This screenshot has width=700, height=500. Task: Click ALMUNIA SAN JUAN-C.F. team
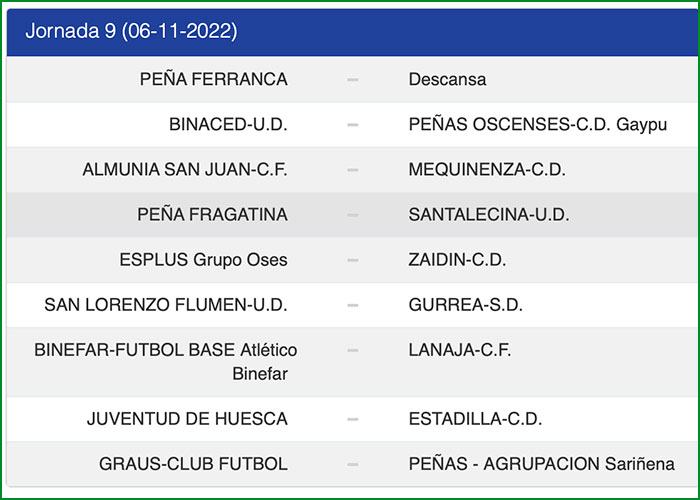coord(185,170)
